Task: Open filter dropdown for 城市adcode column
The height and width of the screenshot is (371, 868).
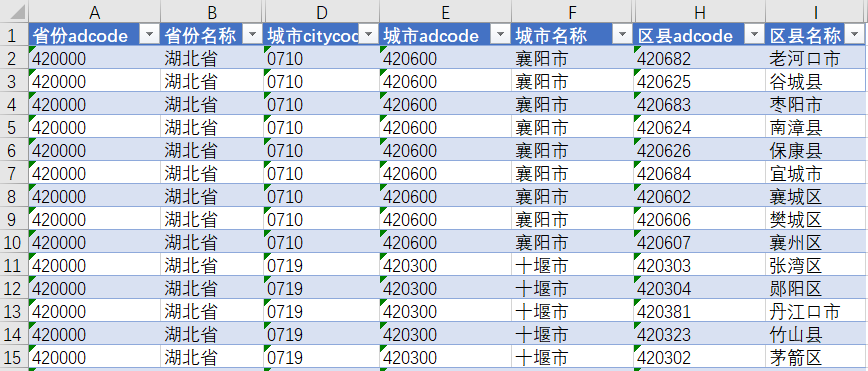Action: point(500,35)
